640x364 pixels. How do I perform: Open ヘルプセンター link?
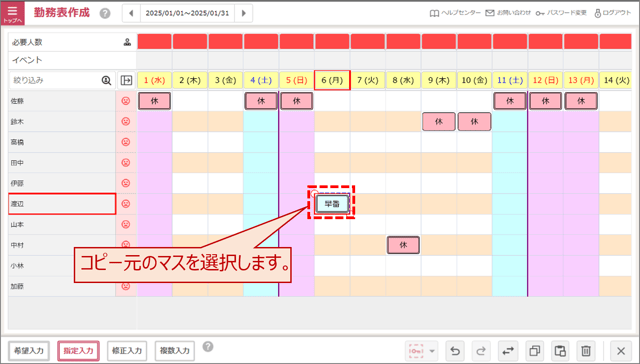[455, 13]
